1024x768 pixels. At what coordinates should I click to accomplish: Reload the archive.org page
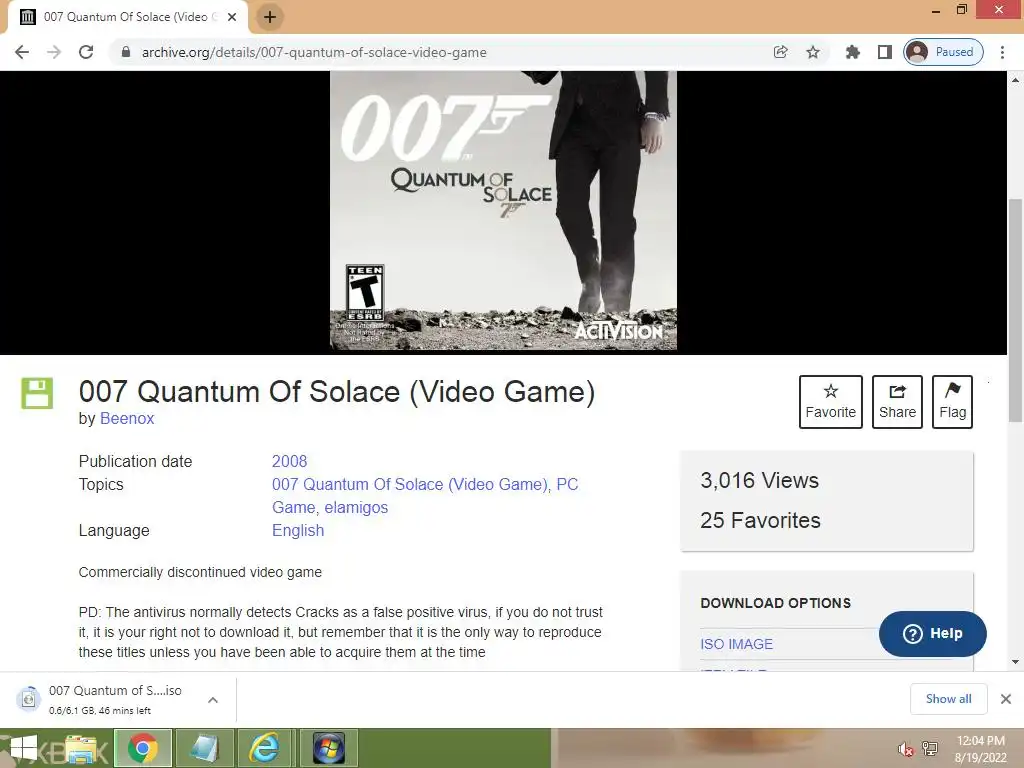86,52
